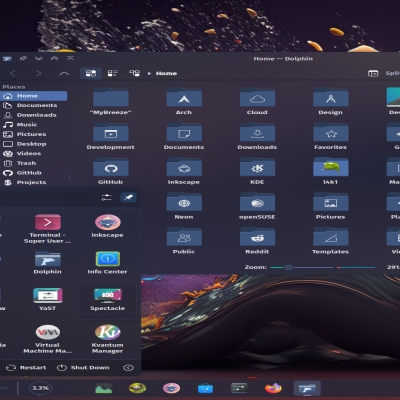The height and width of the screenshot is (400, 400).
Task: Click the keep-above icon in the title bar
Action: (54, 58)
